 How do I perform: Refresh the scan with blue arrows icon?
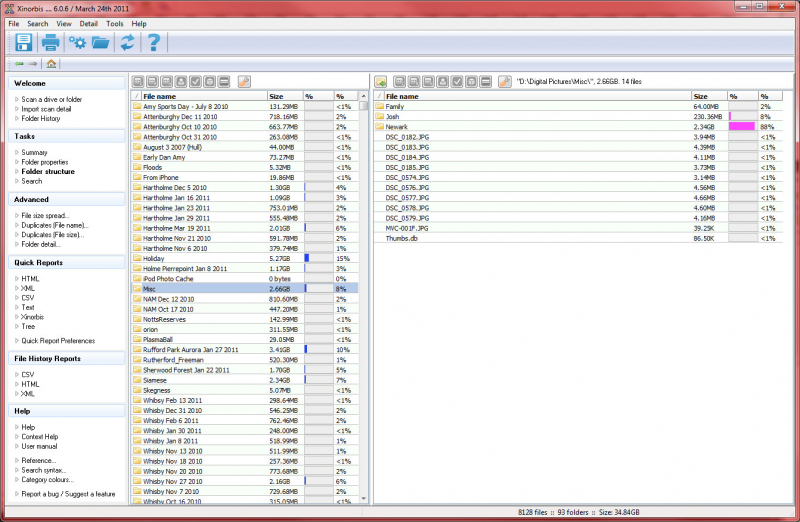pyautogui.click(x=127, y=42)
